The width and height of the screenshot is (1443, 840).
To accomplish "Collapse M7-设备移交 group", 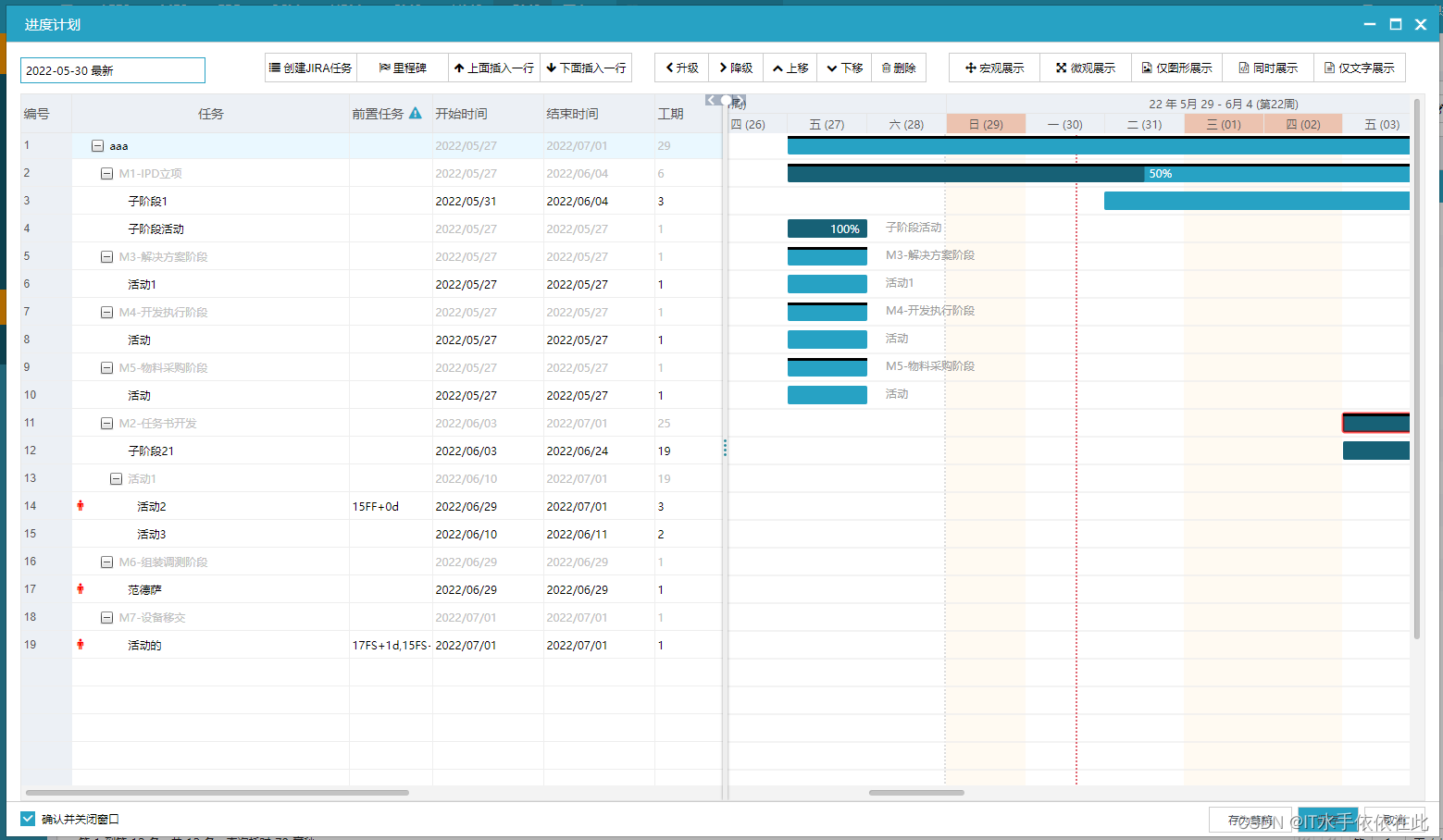I will 106,617.
